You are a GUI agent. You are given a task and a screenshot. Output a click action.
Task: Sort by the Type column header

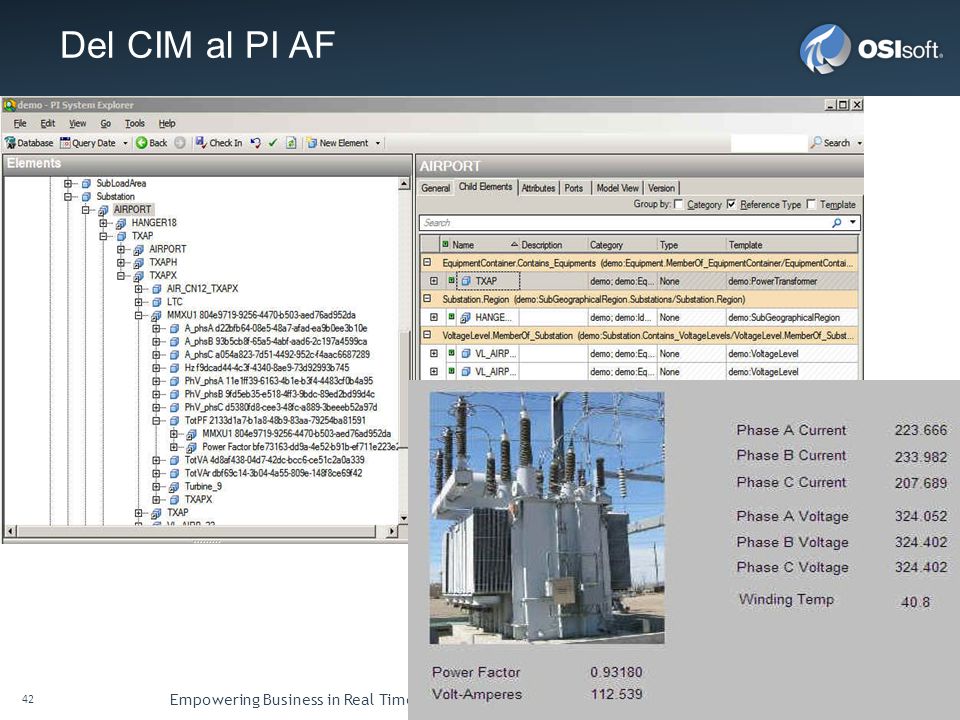tap(692, 245)
